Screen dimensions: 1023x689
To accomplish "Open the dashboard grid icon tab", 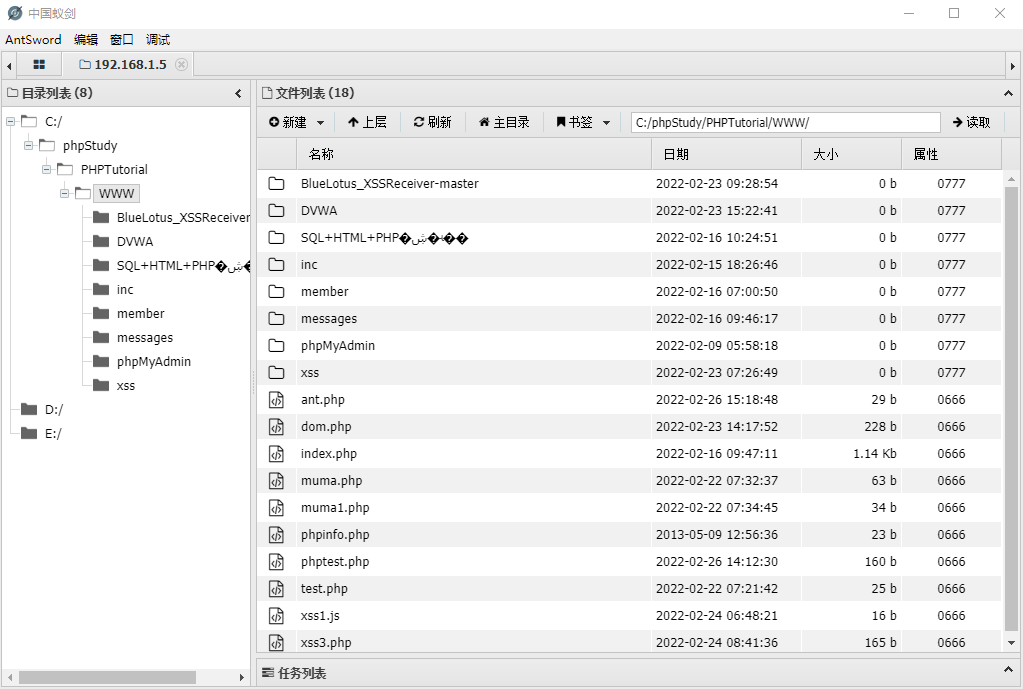I will point(38,63).
